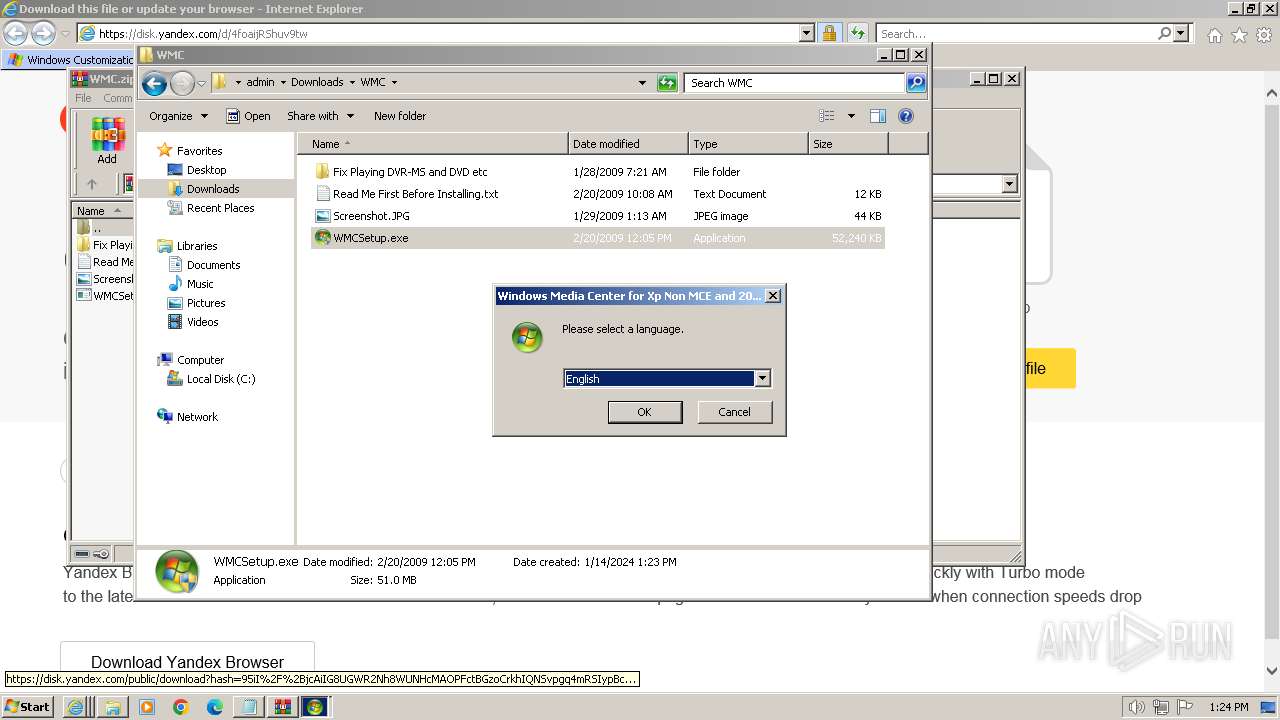This screenshot has width=1280, height=720.
Task: Click OK in the language selection dialog
Action: (645, 412)
